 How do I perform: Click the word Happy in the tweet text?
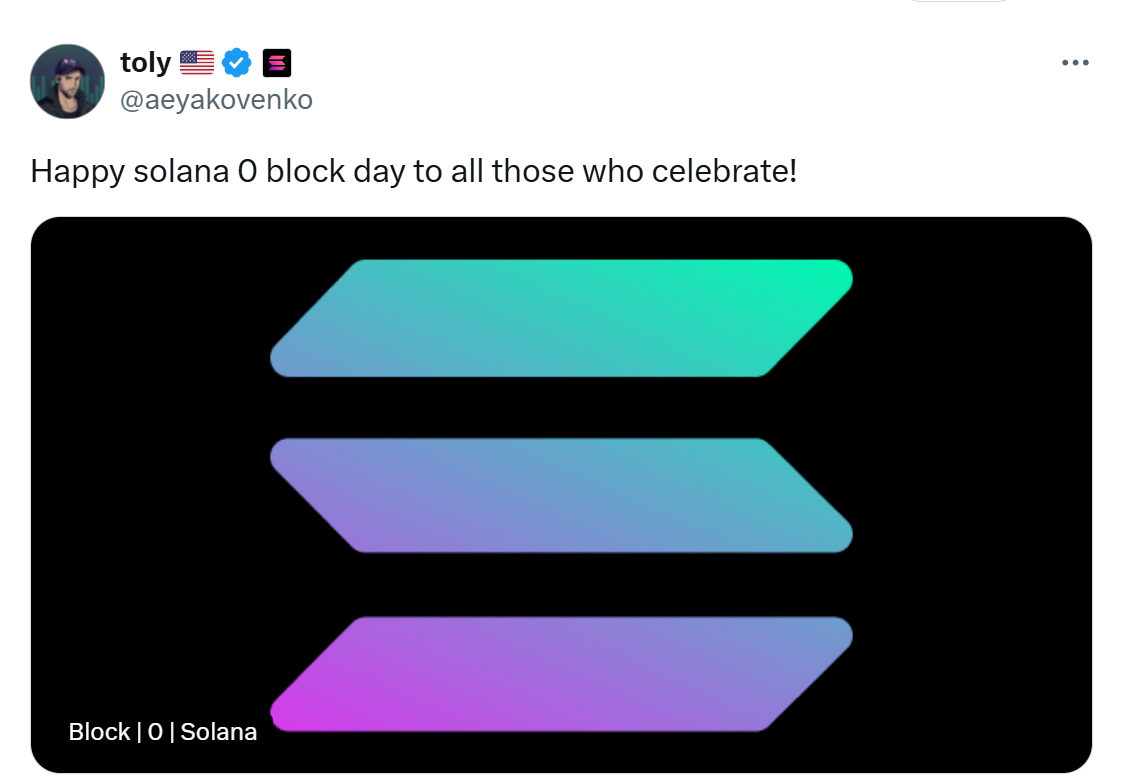tap(77, 173)
